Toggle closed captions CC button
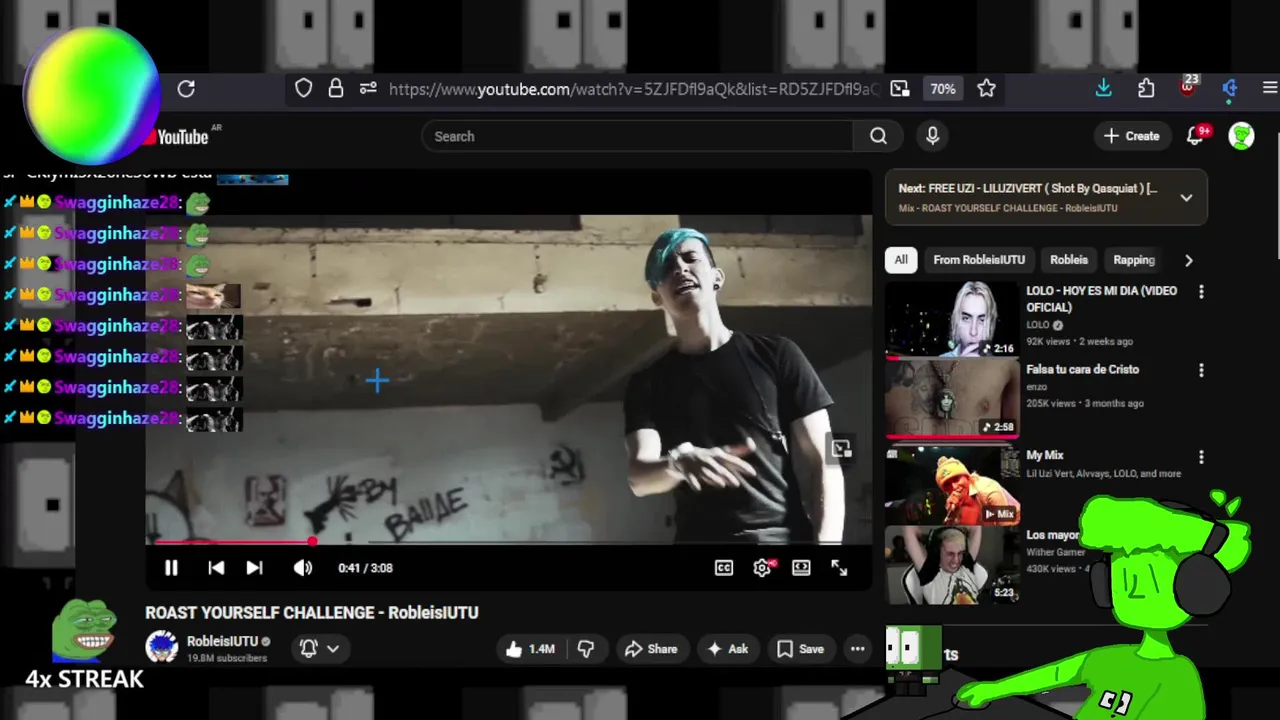This screenshot has width=1280, height=720. coord(724,568)
